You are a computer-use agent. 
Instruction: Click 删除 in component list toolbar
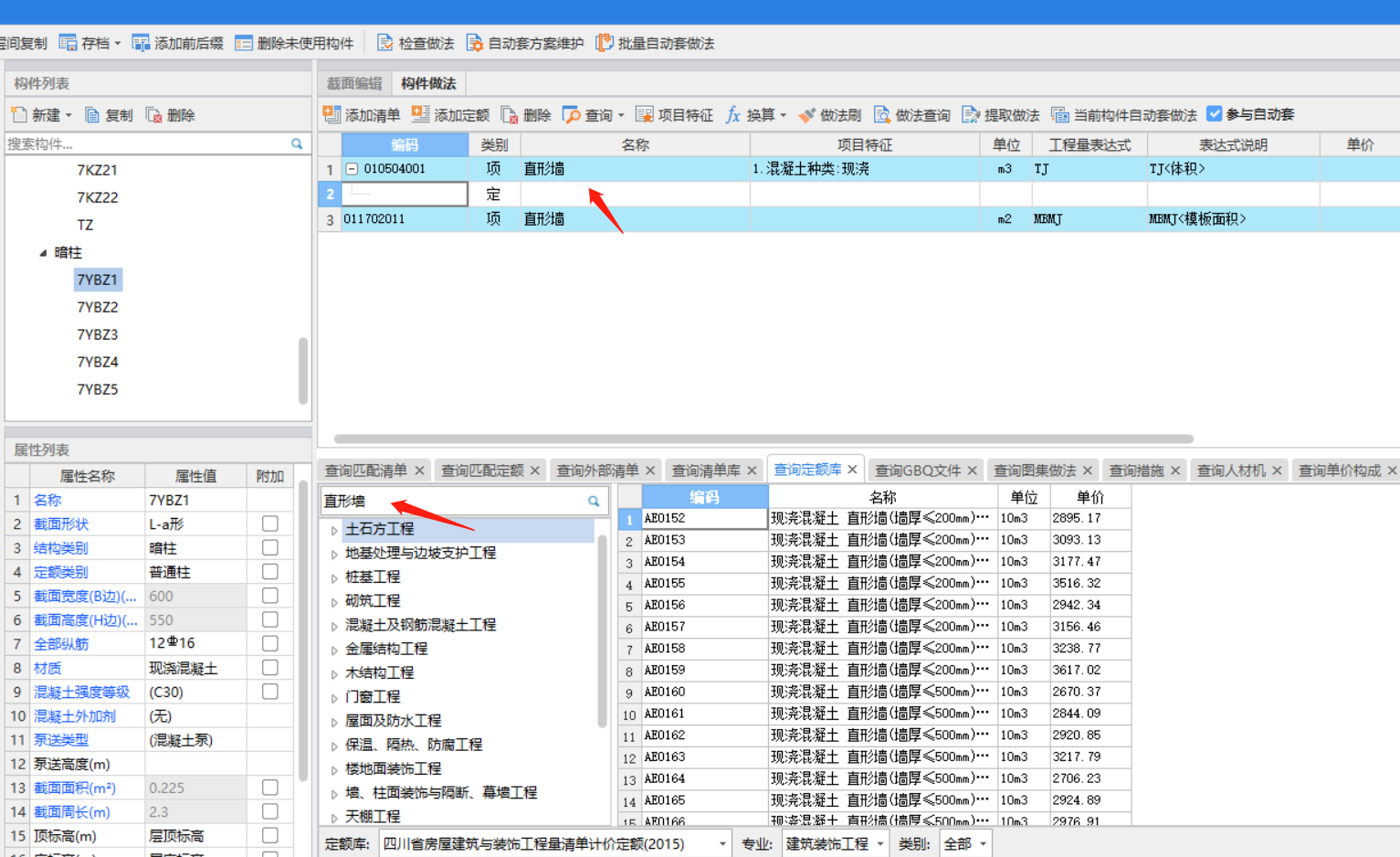[x=171, y=115]
